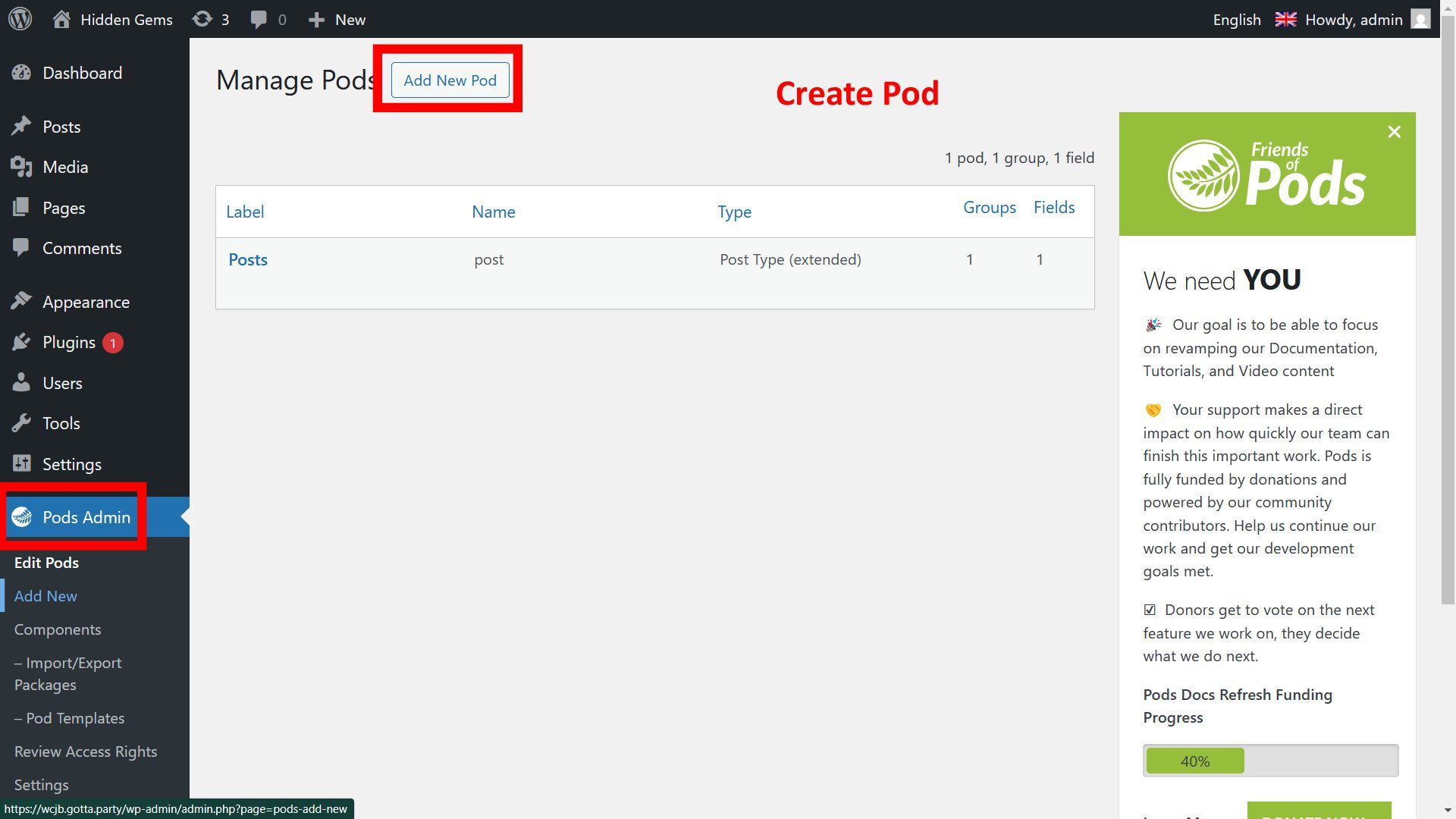Select Add New in Pods submenu
Screen dimensions: 1456x819
(x=45, y=596)
